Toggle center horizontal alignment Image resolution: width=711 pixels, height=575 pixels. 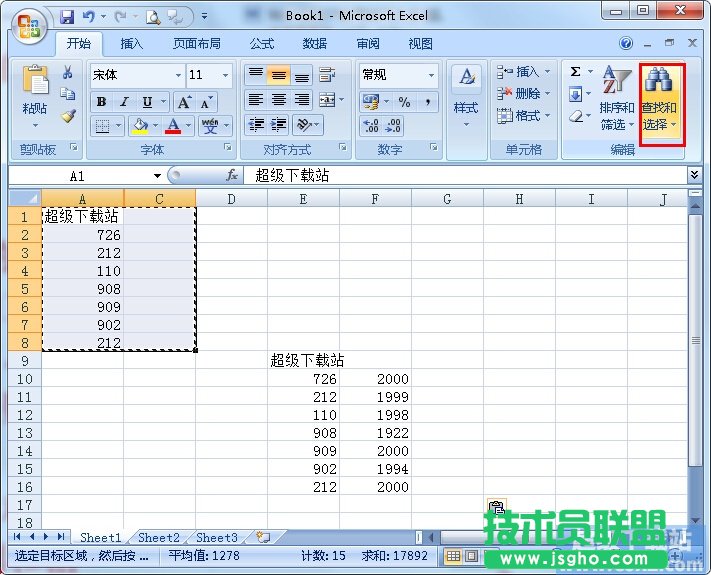point(278,100)
